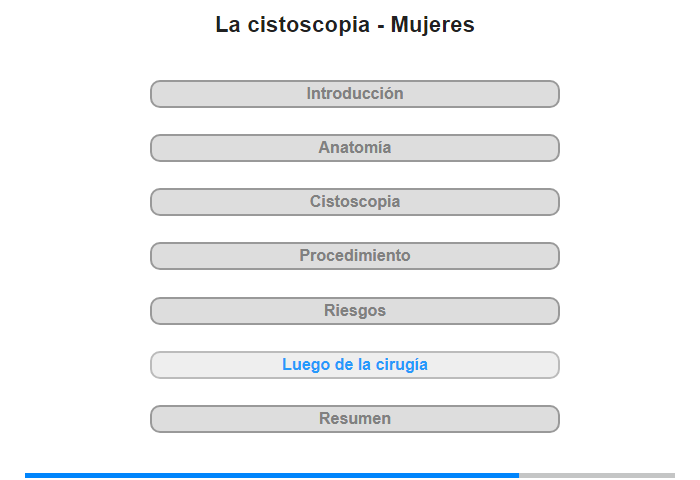Start the Cistoscopia chapter
The image size is (700, 480).
[354, 202]
